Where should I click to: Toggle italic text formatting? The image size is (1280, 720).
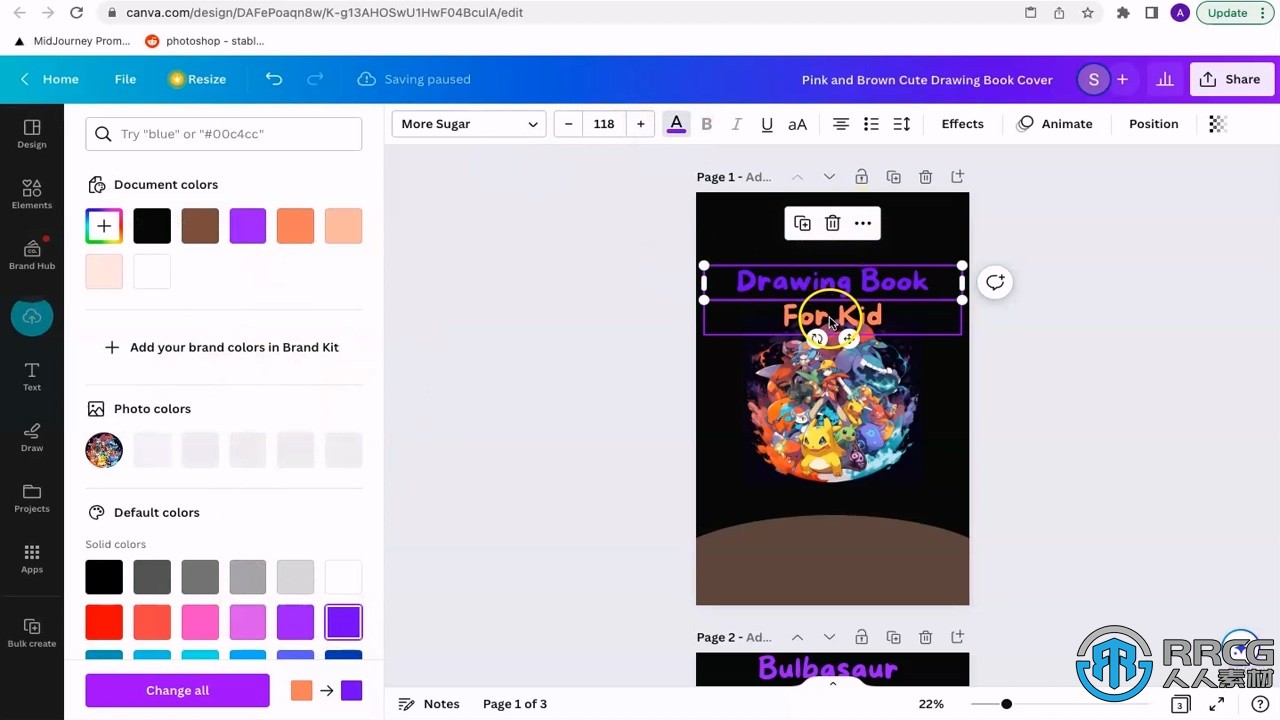click(737, 124)
